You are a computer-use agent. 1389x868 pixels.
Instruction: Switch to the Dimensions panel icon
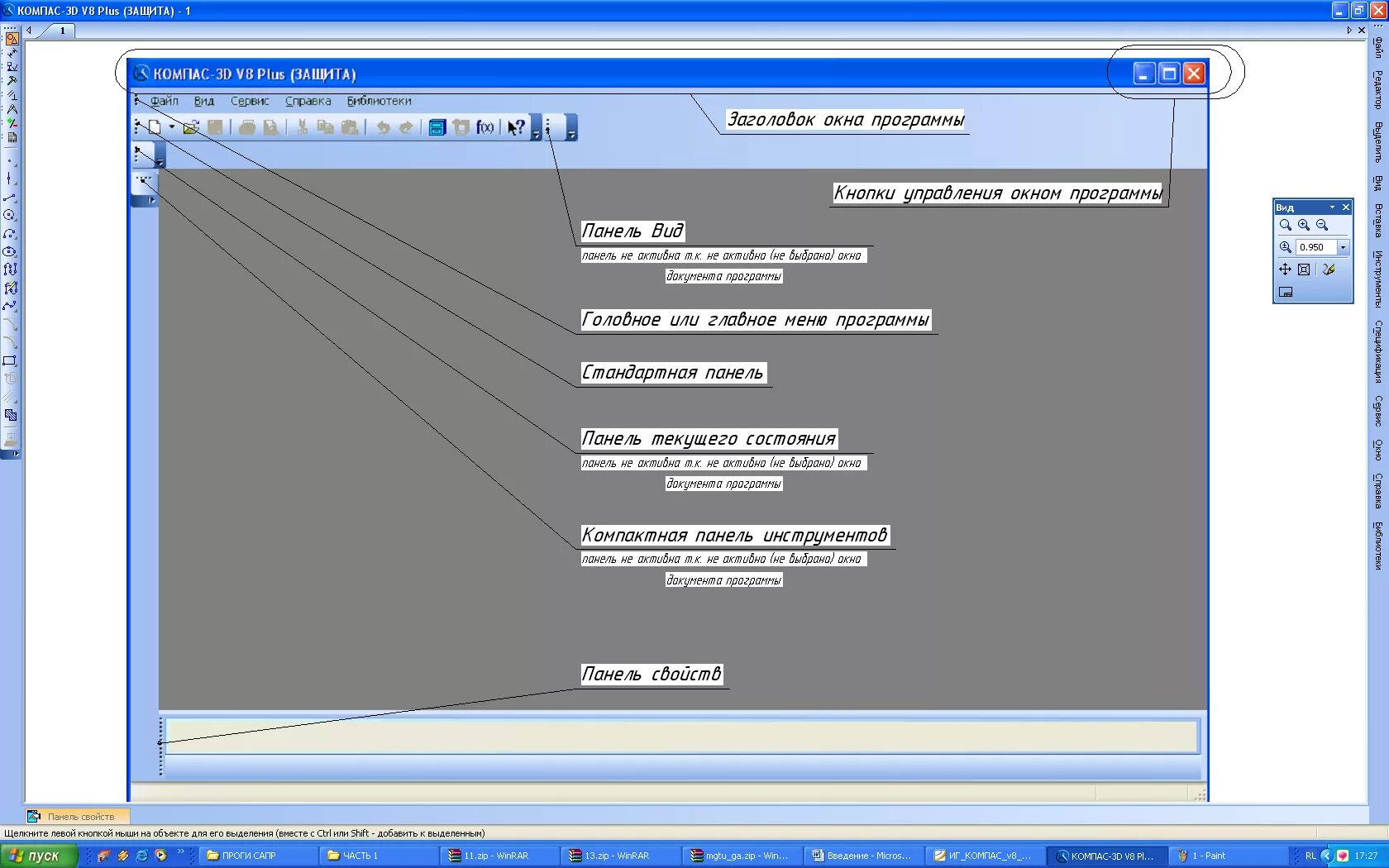point(11,53)
